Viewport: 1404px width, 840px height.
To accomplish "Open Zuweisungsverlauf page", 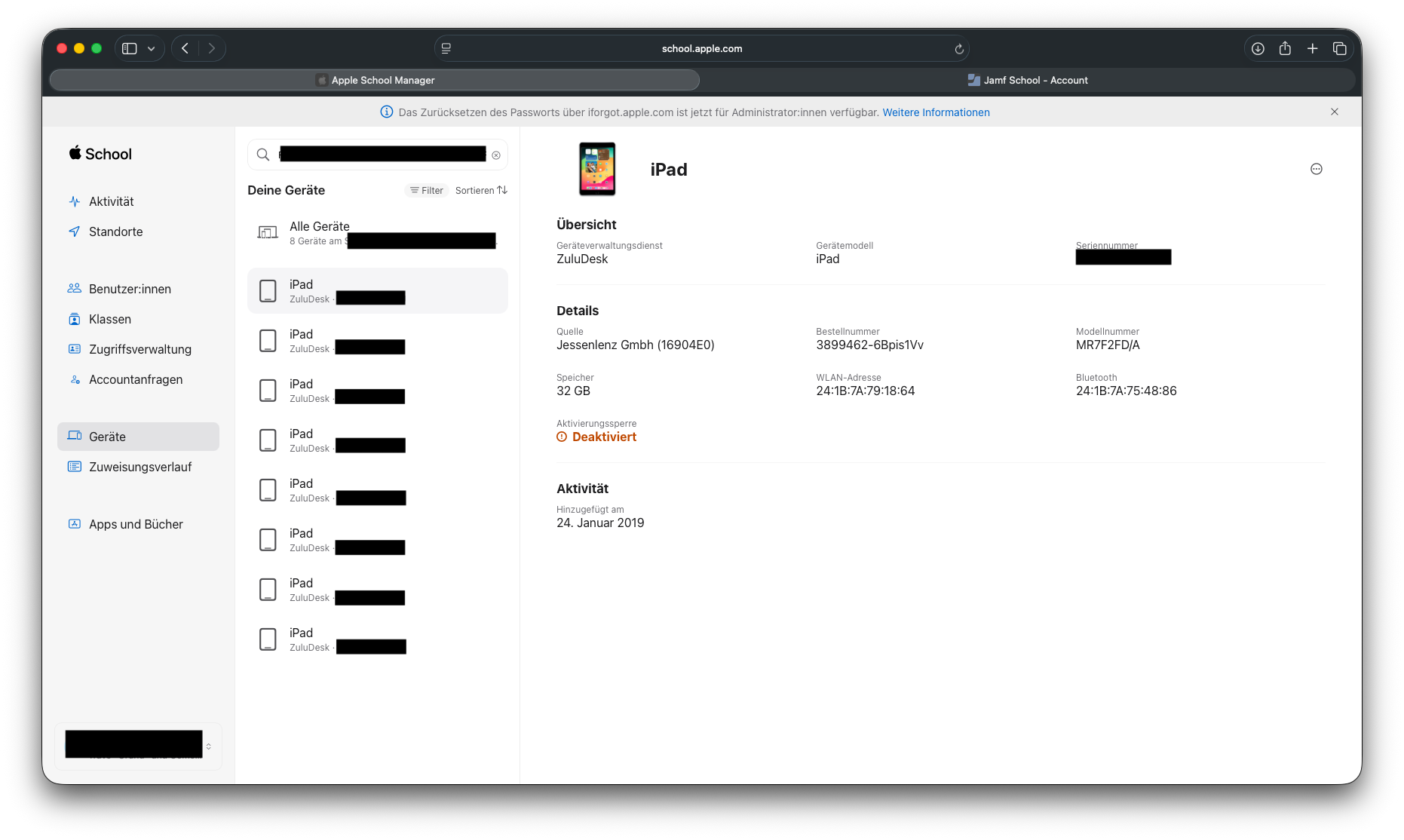I will point(140,467).
